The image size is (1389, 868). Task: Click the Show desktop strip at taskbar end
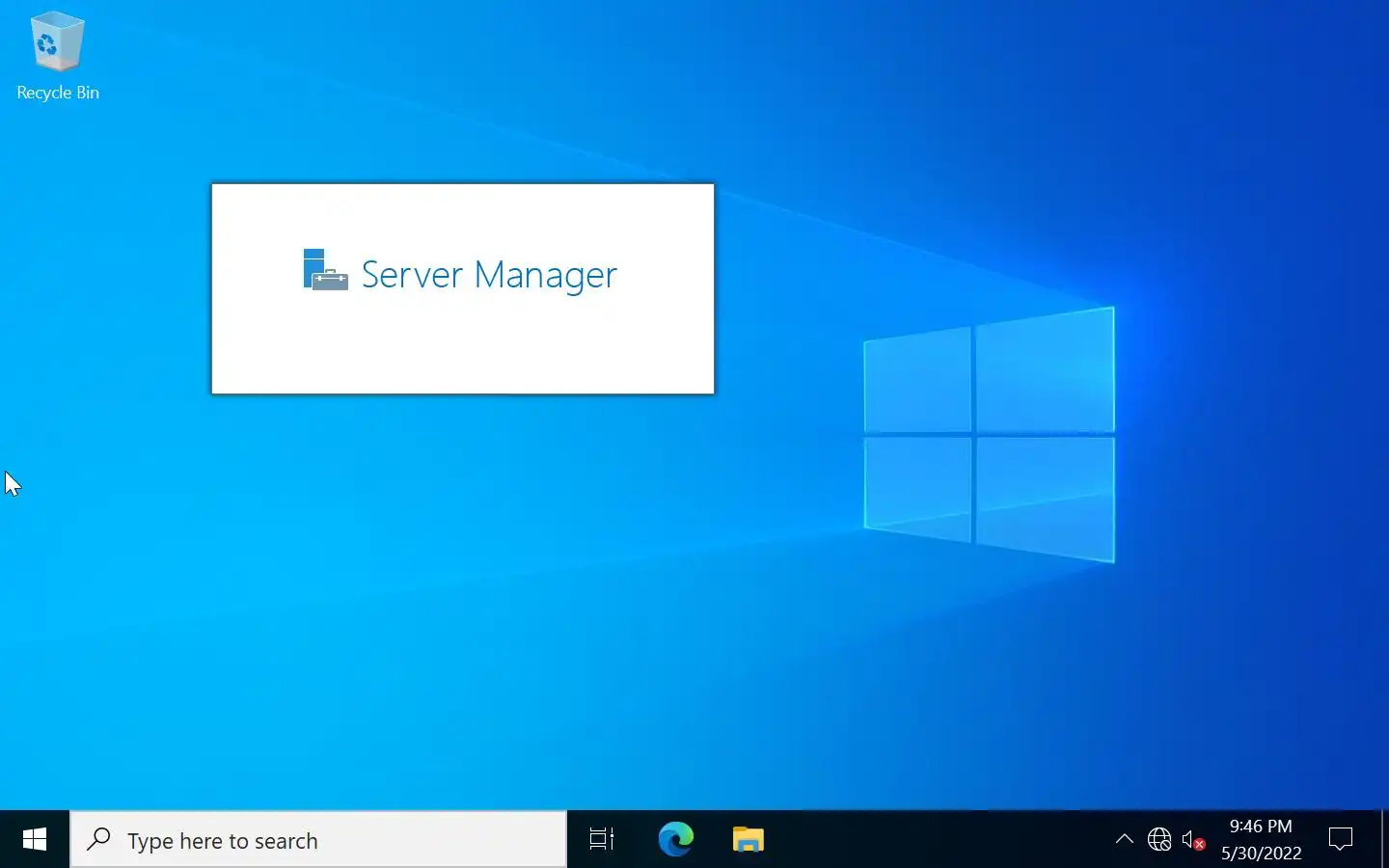click(x=1384, y=840)
